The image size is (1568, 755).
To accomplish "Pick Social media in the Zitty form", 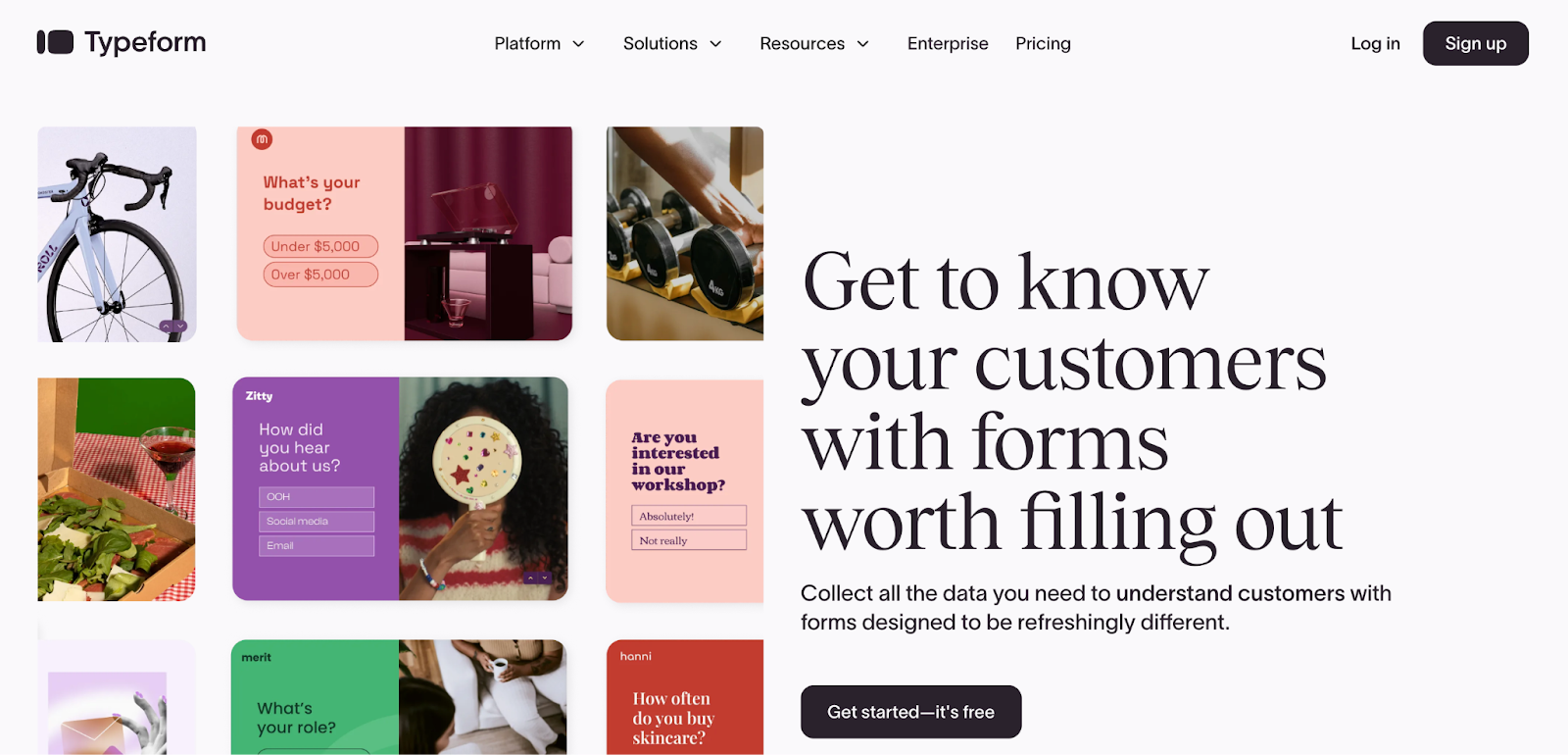I will point(317,522).
